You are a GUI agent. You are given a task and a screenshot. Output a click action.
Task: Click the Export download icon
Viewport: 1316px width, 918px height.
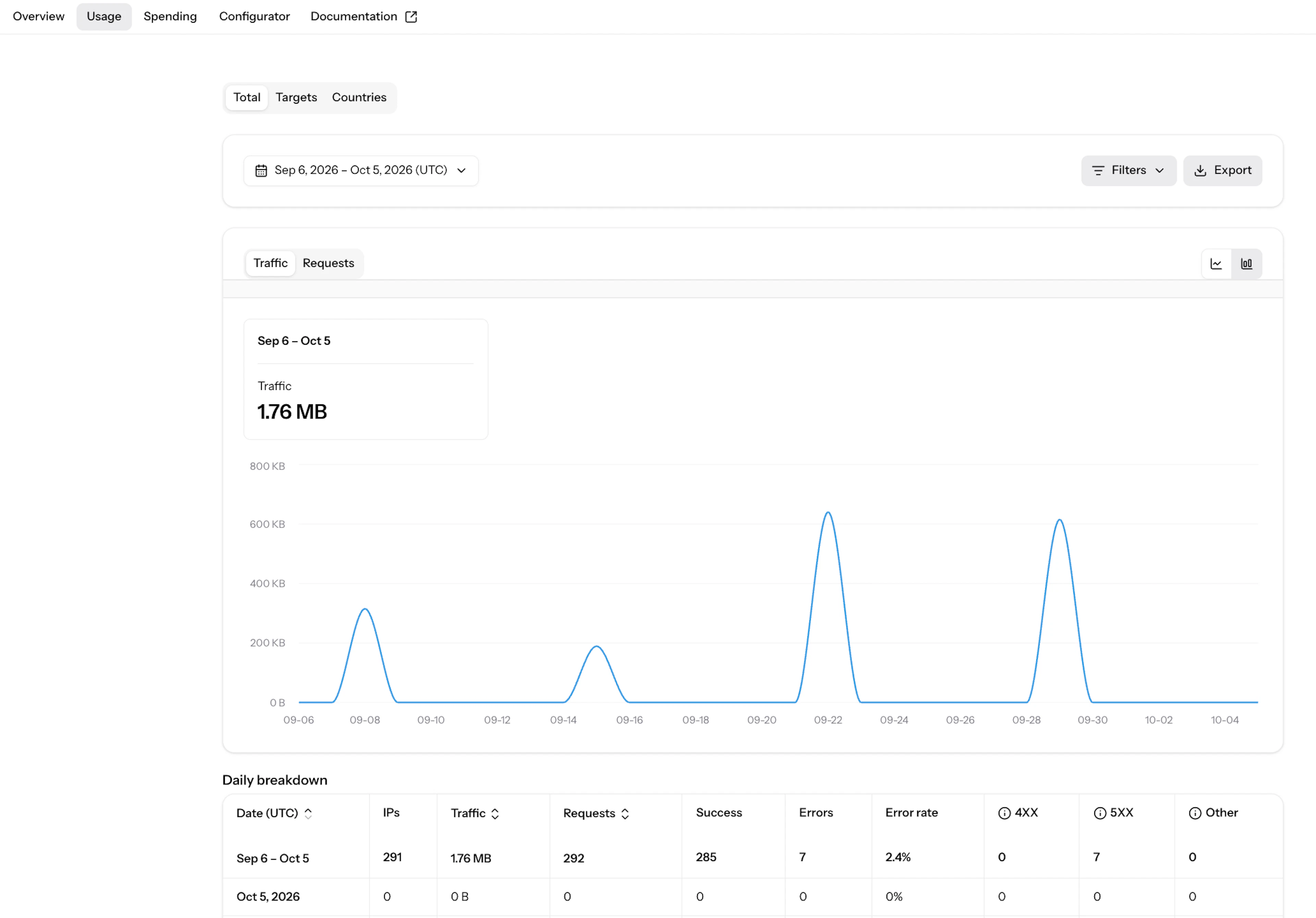point(1200,171)
